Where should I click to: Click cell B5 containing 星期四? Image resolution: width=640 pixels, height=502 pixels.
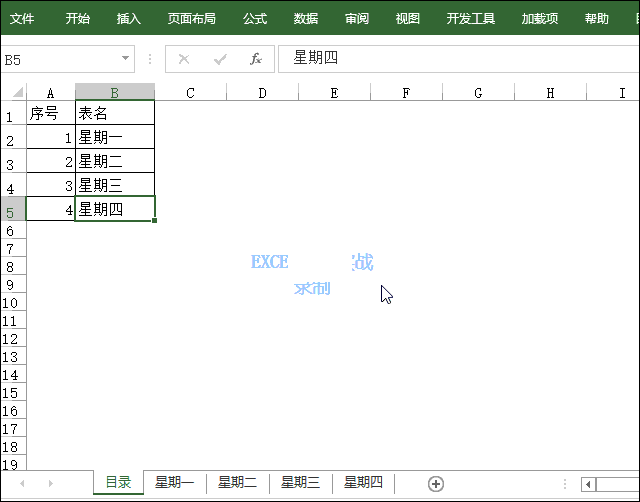(115, 209)
